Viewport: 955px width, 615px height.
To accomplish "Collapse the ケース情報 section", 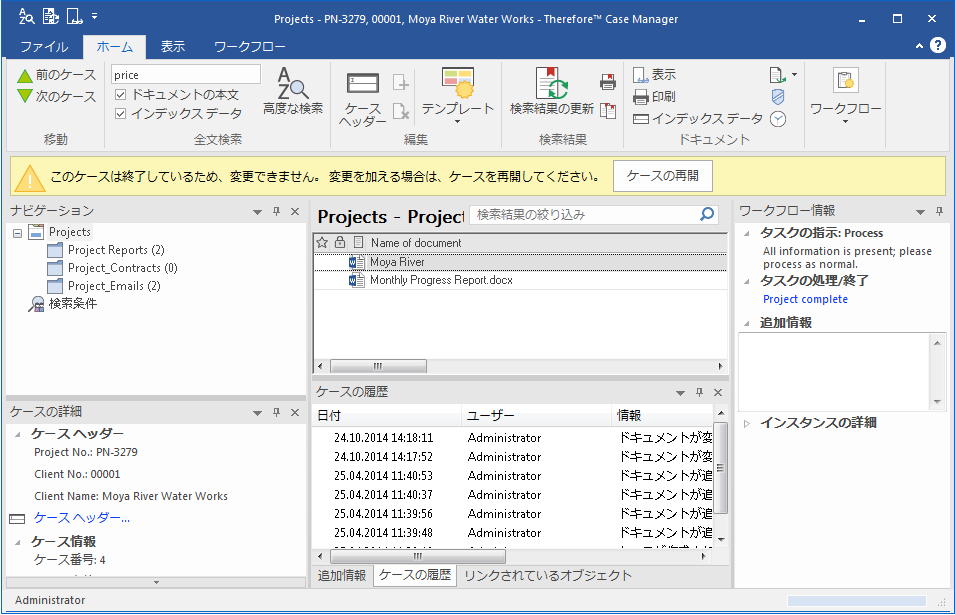I will coord(18,542).
